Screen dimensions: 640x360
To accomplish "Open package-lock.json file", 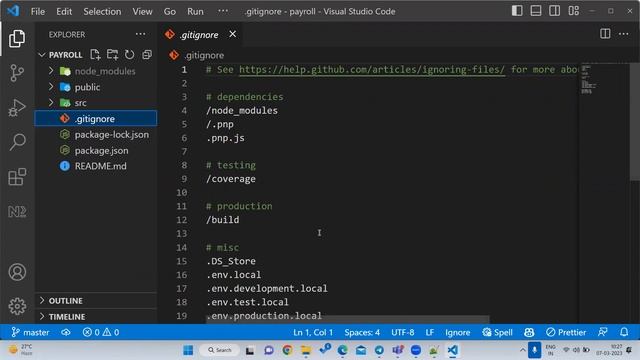I will [96, 135].
